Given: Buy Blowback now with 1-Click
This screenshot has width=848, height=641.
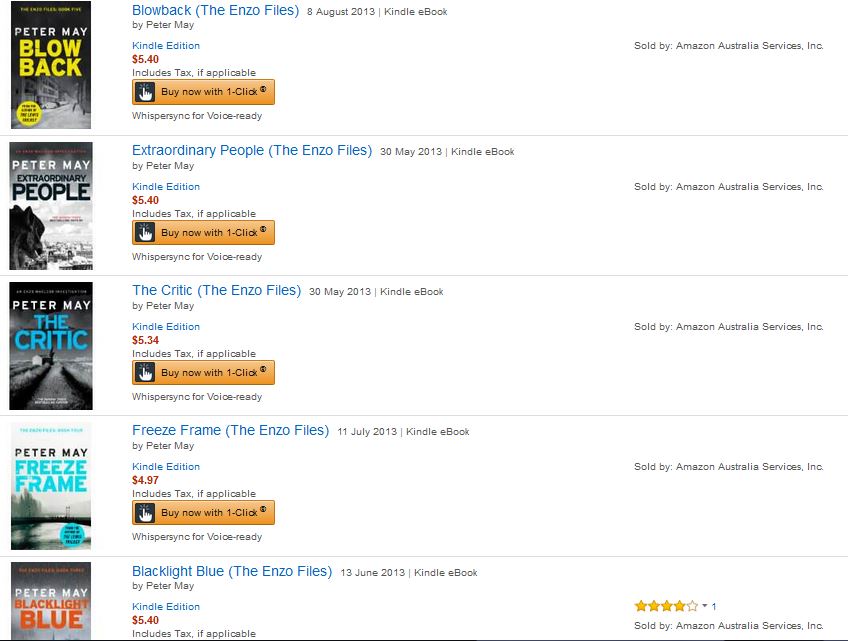Looking at the screenshot, I should click(x=203, y=92).
